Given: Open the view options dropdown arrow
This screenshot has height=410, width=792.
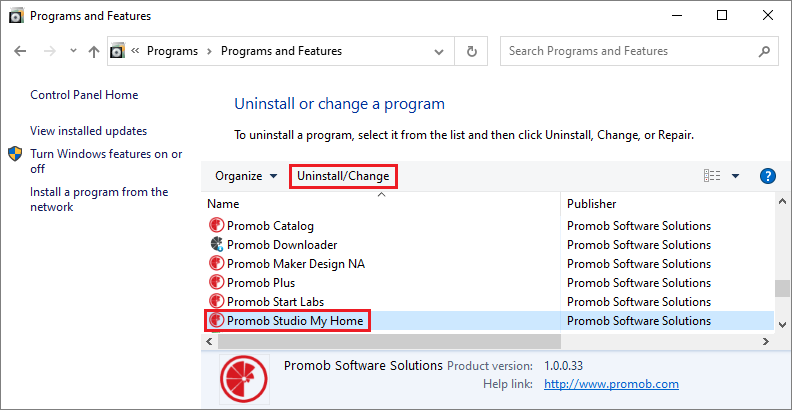Looking at the screenshot, I should pyautogui.click(x=735, y=176).
